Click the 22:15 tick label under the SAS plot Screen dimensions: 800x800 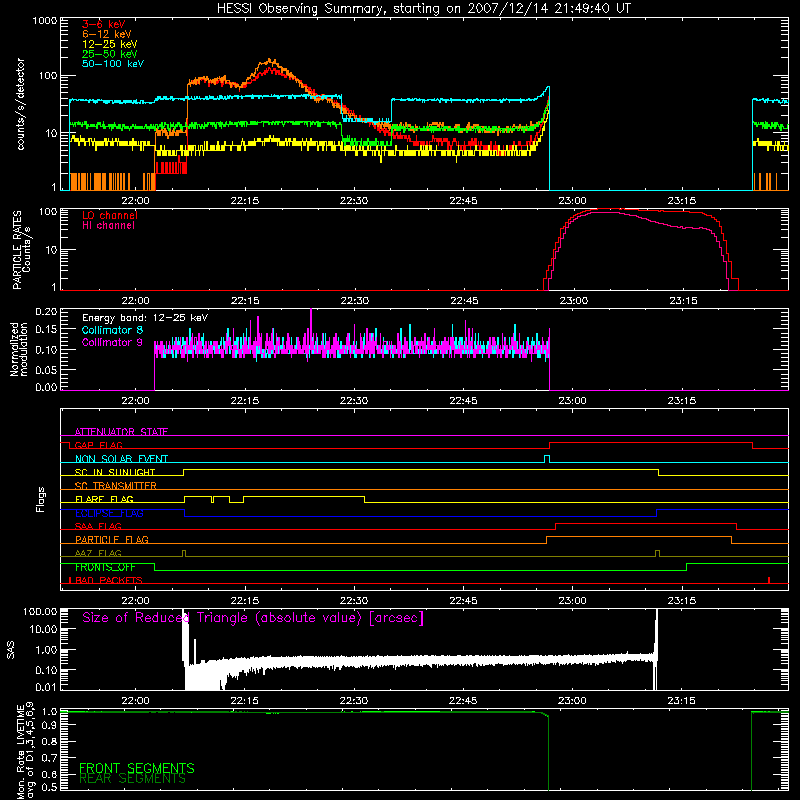coord(244,701)
